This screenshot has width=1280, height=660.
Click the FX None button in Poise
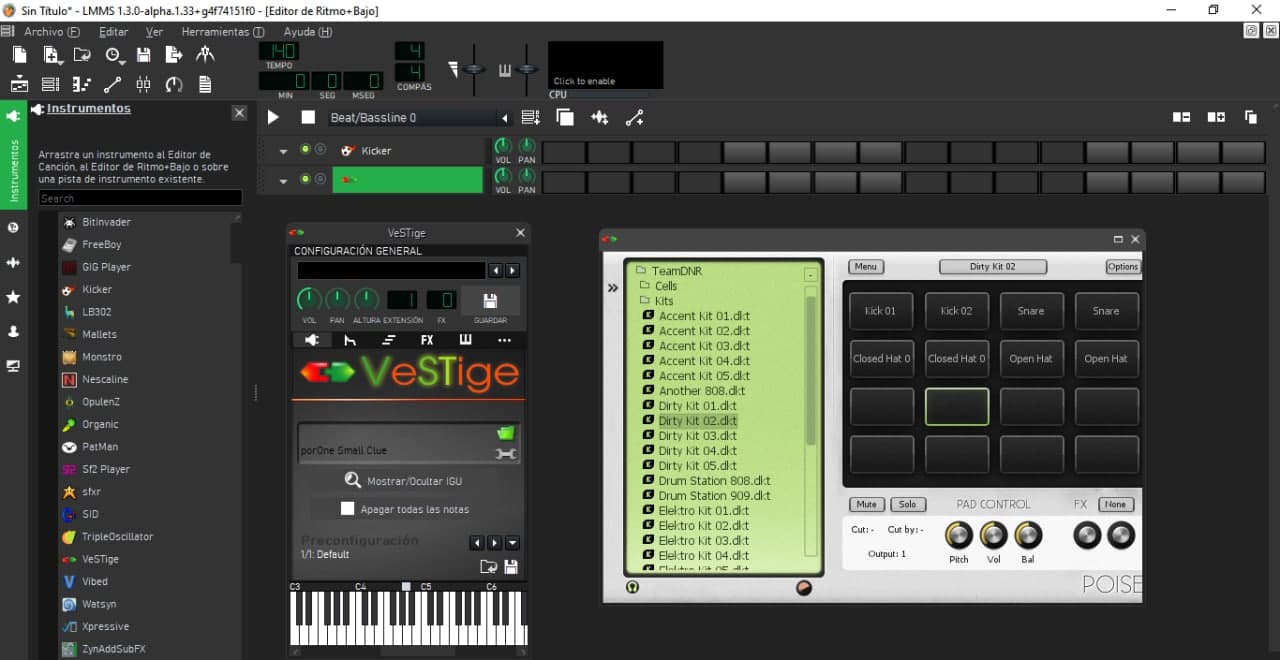(x=1117, y=504)
